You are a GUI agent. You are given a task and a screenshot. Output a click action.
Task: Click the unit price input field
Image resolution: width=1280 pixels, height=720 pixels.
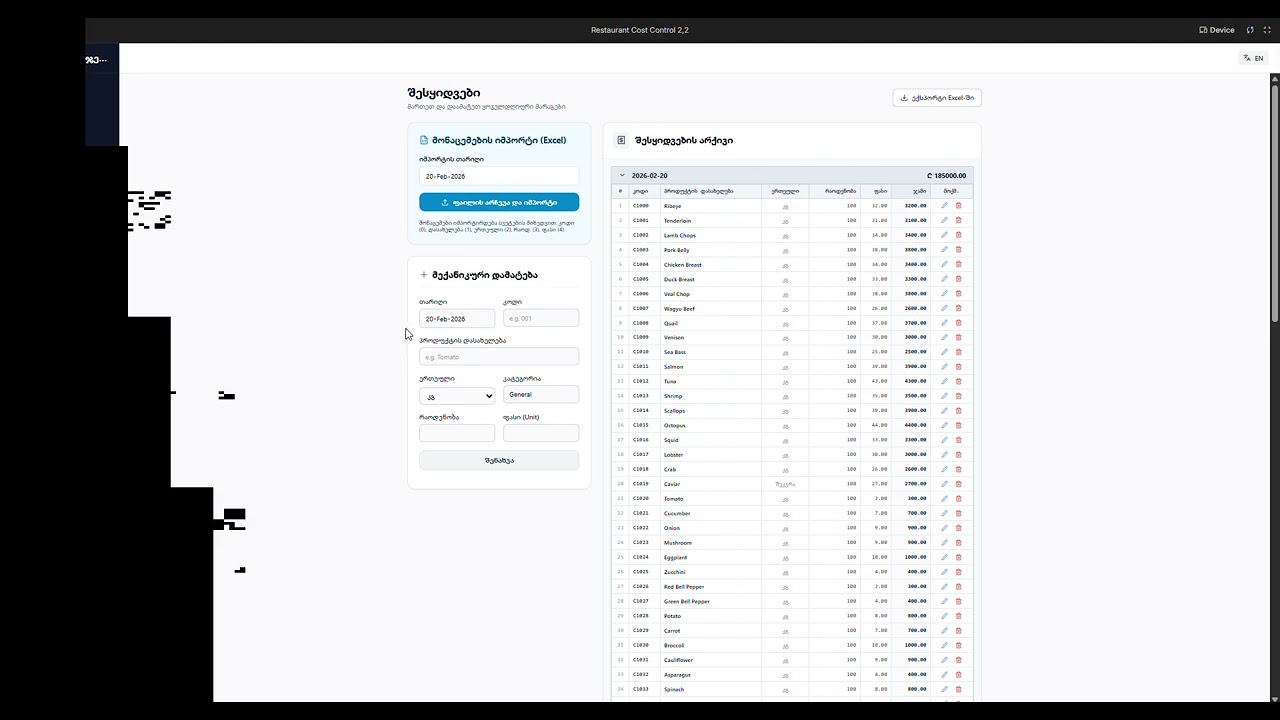pyautogui.click(x=541, y=433)
